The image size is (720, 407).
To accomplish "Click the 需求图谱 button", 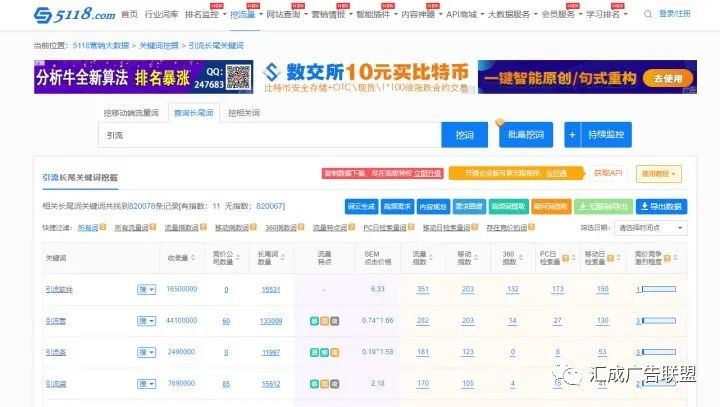I will [x=469, y=207].
